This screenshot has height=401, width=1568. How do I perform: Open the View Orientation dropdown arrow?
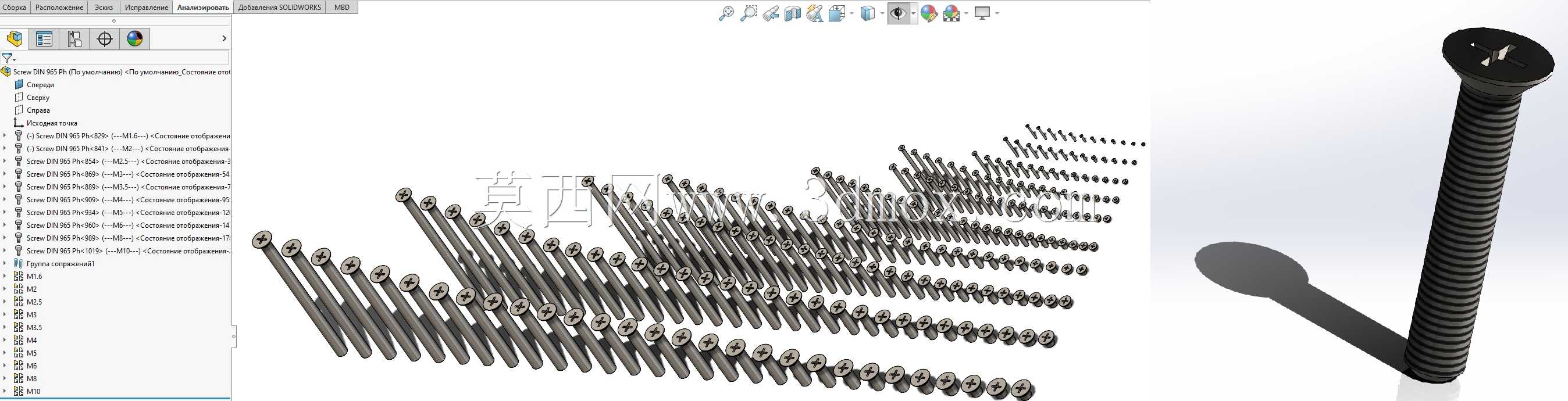click(851, 13)
